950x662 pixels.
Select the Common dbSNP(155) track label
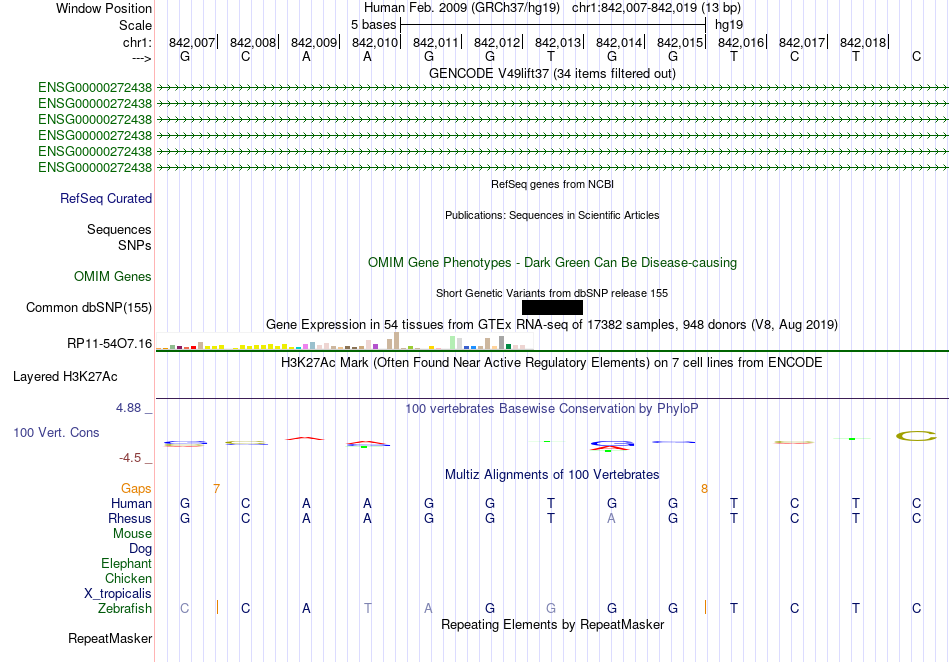pos(89,308)
